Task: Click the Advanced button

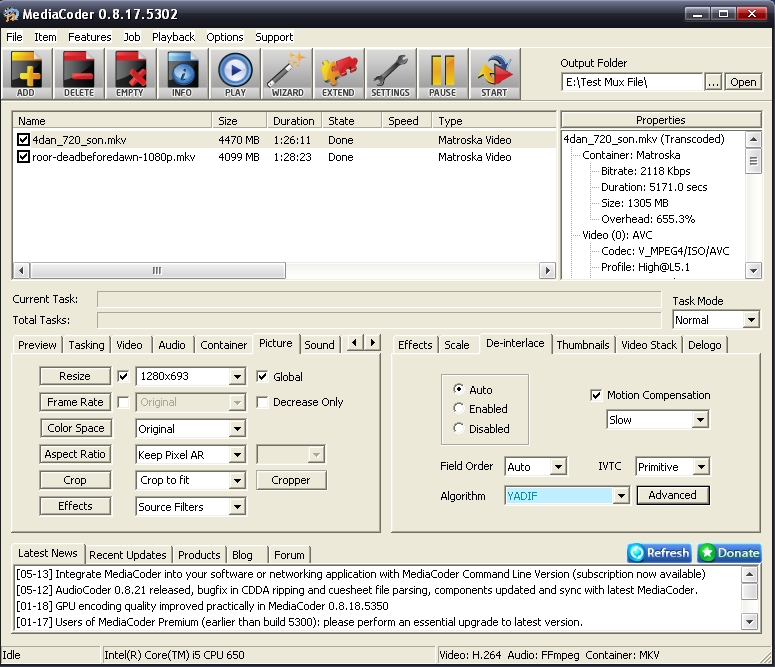Action: pyautogui.click(x=672, y=495)
